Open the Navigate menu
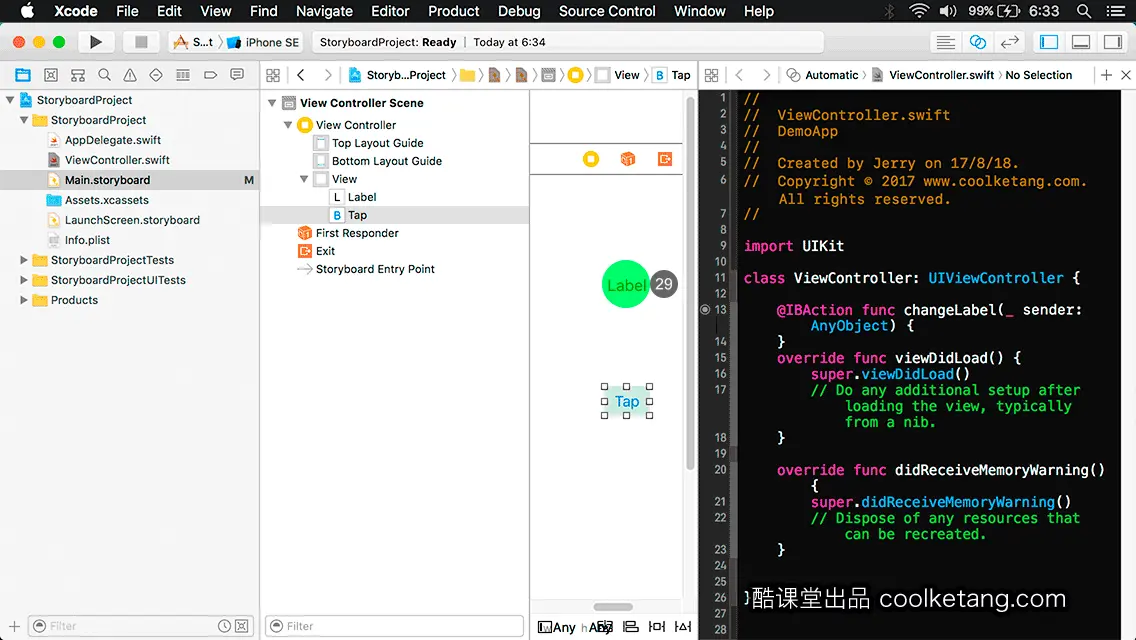1136x640 pixels. click(x=324, y=11)
